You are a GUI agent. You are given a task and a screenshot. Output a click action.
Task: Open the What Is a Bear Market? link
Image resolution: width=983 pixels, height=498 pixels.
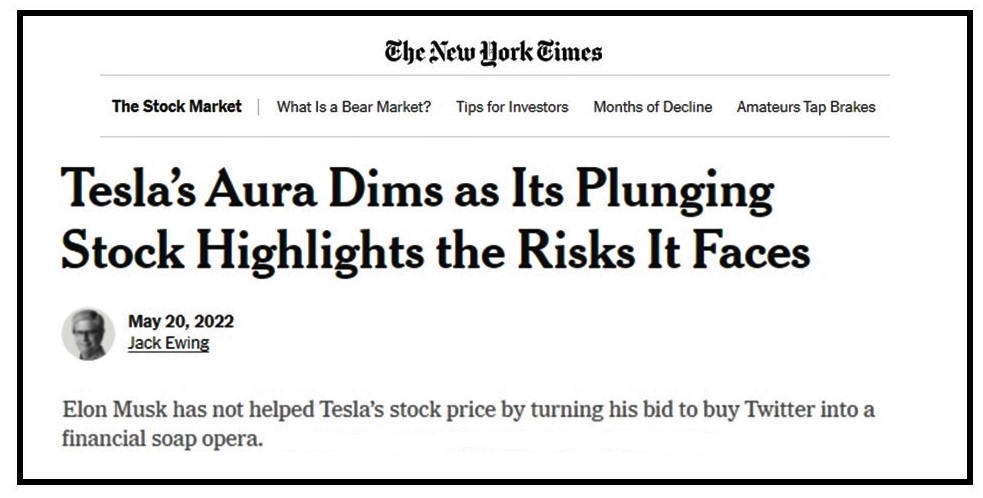(354, 107)
